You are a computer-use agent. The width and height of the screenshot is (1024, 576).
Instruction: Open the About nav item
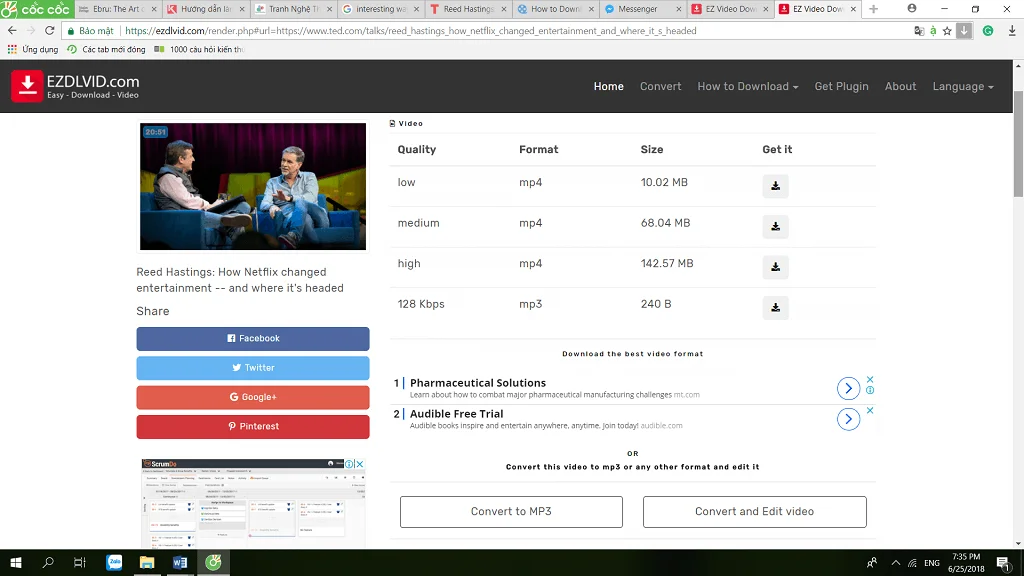click(x=901, y=86)
